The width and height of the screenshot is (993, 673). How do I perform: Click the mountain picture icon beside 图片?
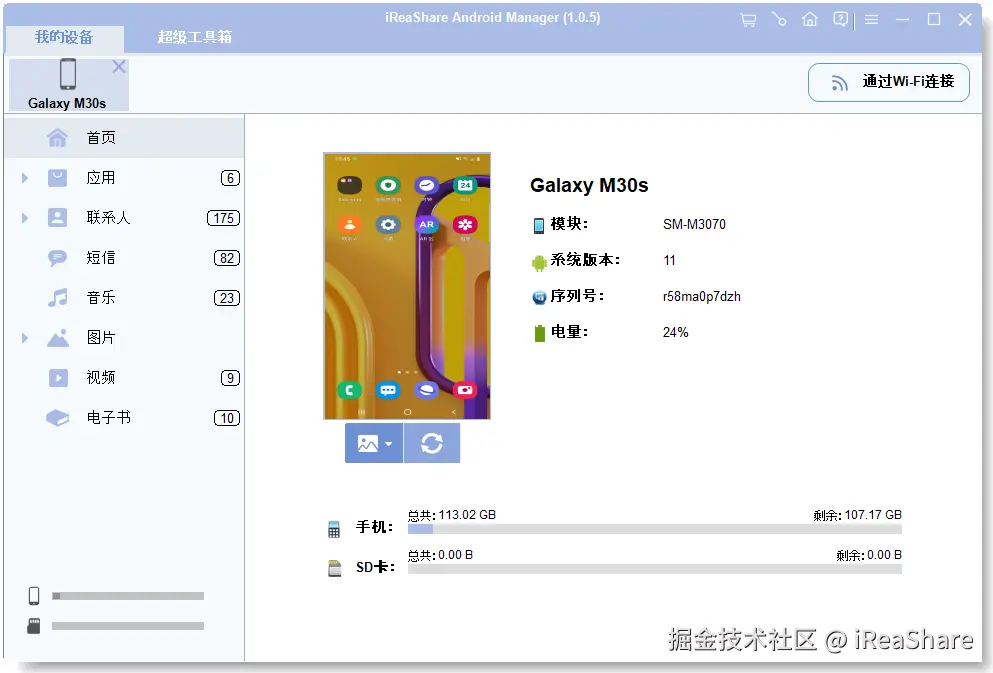58,338
